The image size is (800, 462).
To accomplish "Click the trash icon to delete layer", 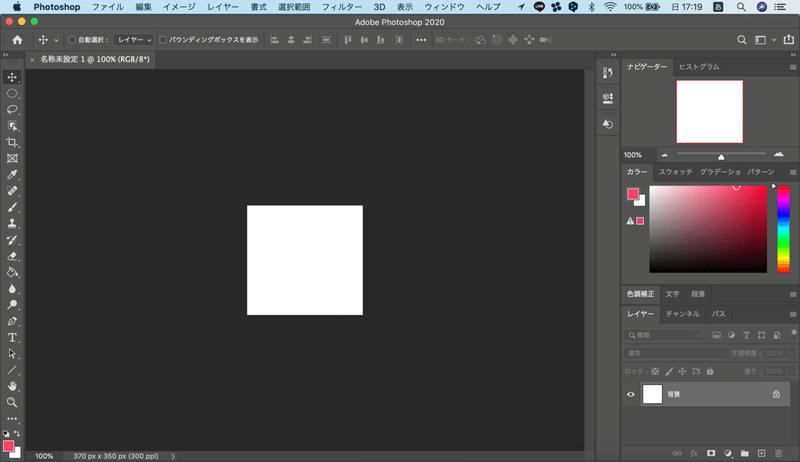I will pyautogui.click(x=778, y=453).
